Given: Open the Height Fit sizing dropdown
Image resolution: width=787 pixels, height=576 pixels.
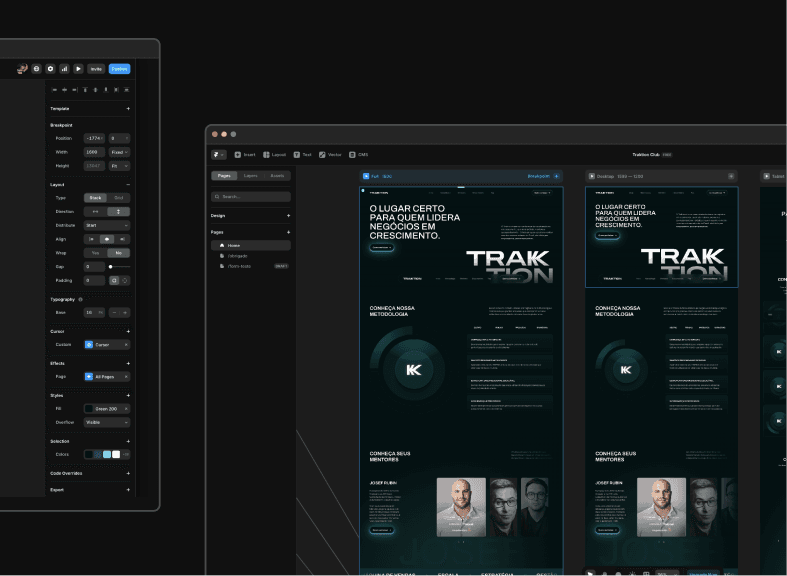Looking at the screenshot, I should 119,166.
